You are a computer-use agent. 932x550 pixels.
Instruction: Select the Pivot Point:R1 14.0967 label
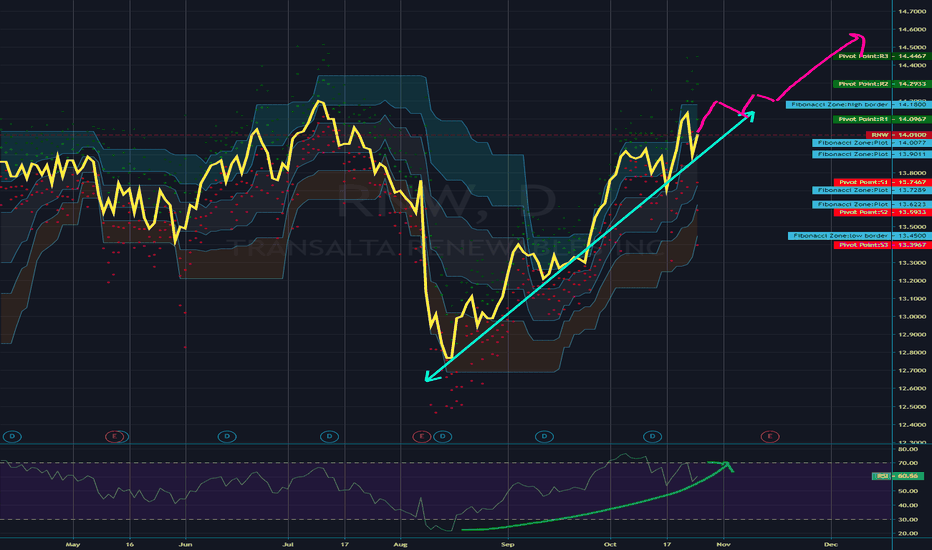pos(882,119)
